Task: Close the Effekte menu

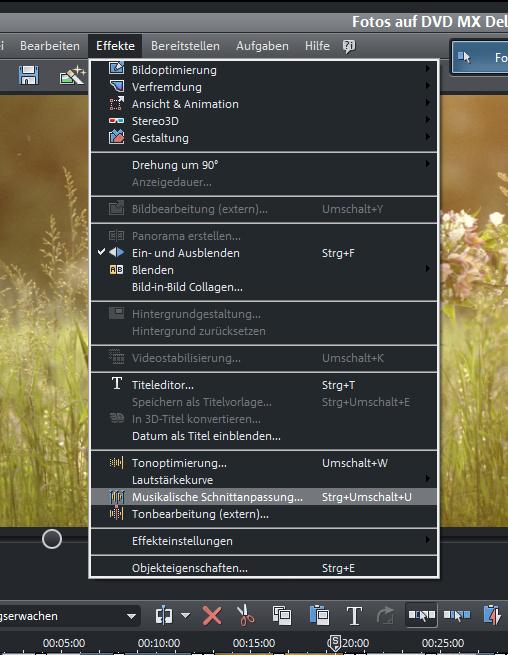Action: (115, 46)
